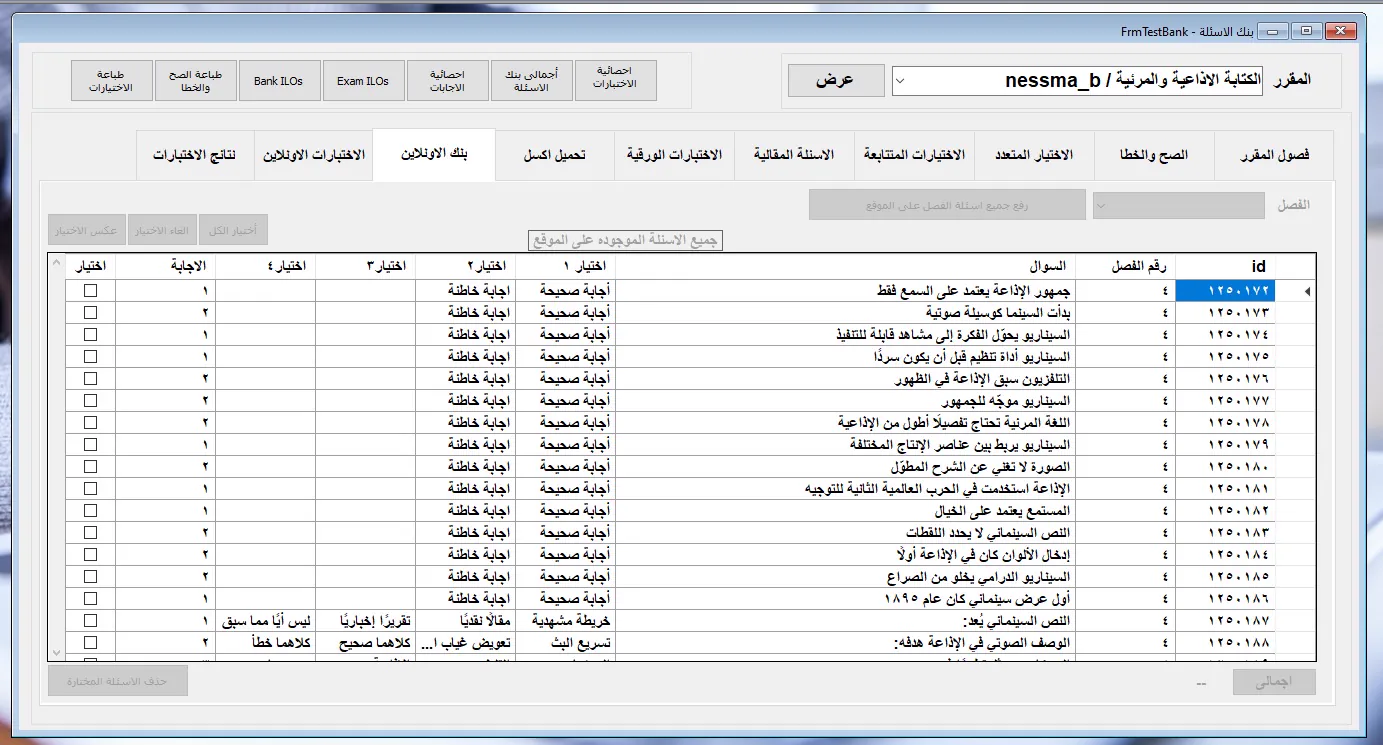Open the الاختبارات الاونلاين tab

(x=314, y=155)
